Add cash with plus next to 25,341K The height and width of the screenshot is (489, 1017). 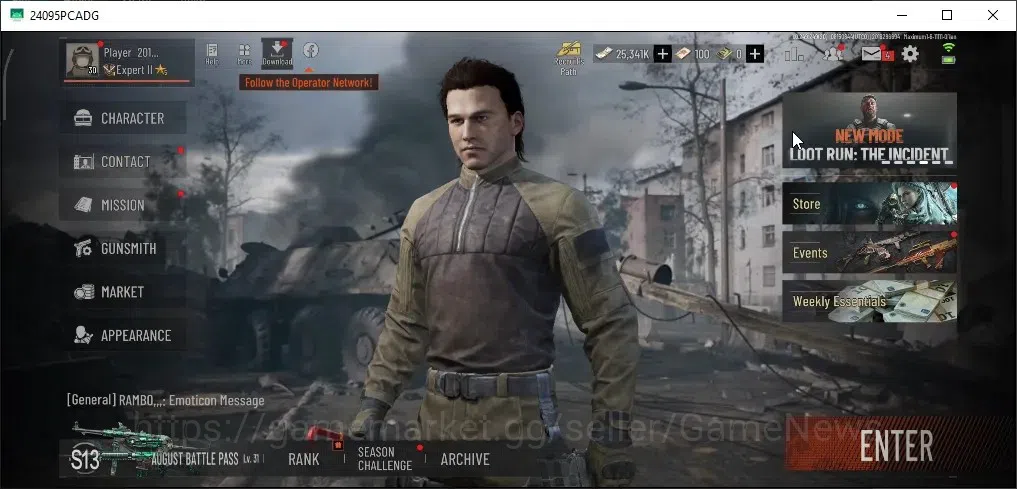662,54
